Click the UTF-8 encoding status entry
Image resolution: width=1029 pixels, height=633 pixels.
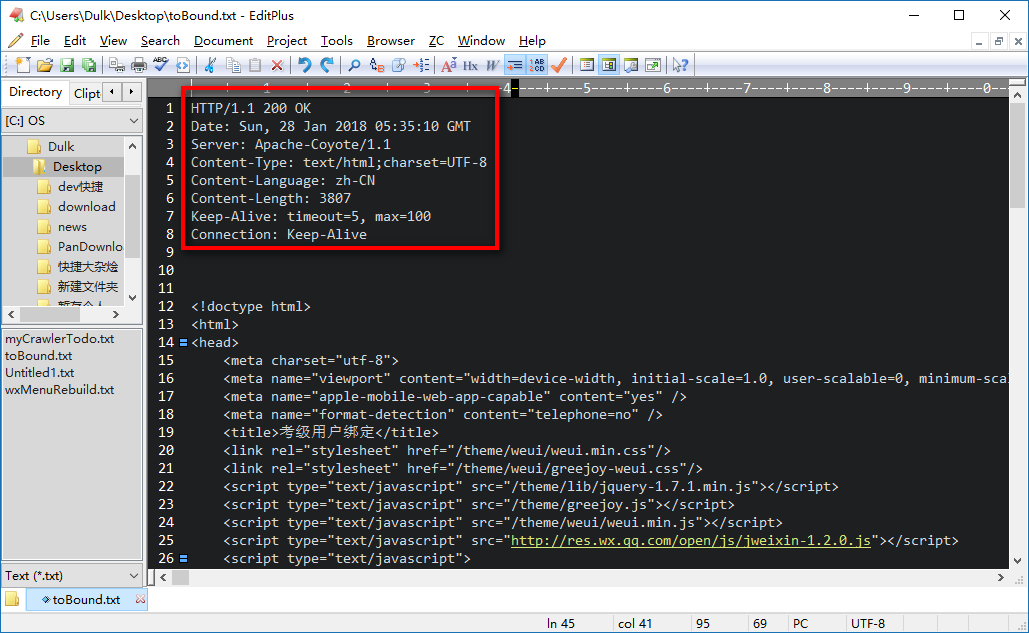coord(868,623)
